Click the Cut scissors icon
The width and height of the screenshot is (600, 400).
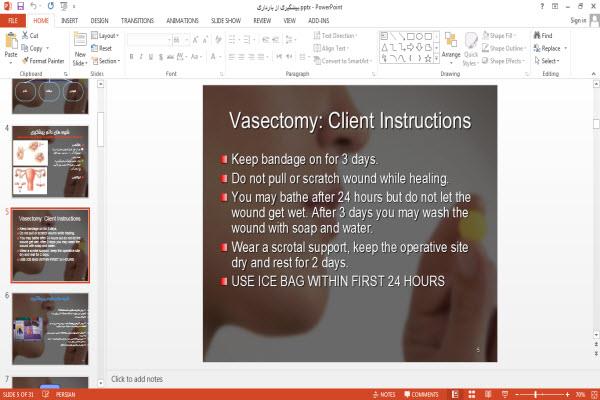[25, 35]
